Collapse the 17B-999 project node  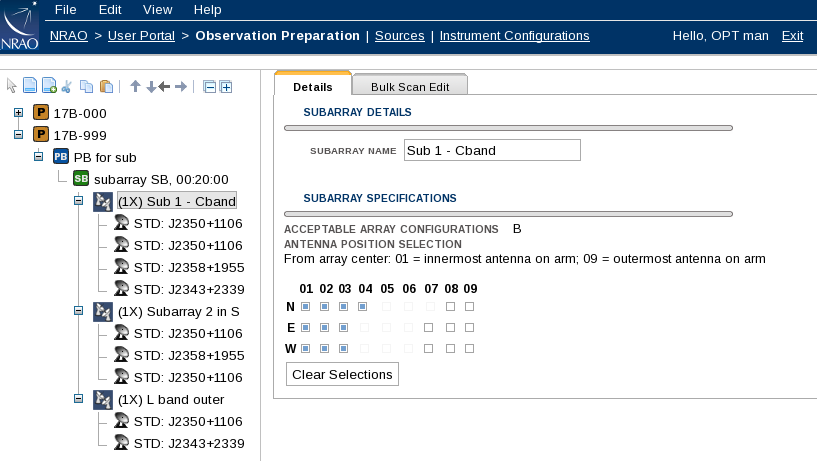point(19,134)
